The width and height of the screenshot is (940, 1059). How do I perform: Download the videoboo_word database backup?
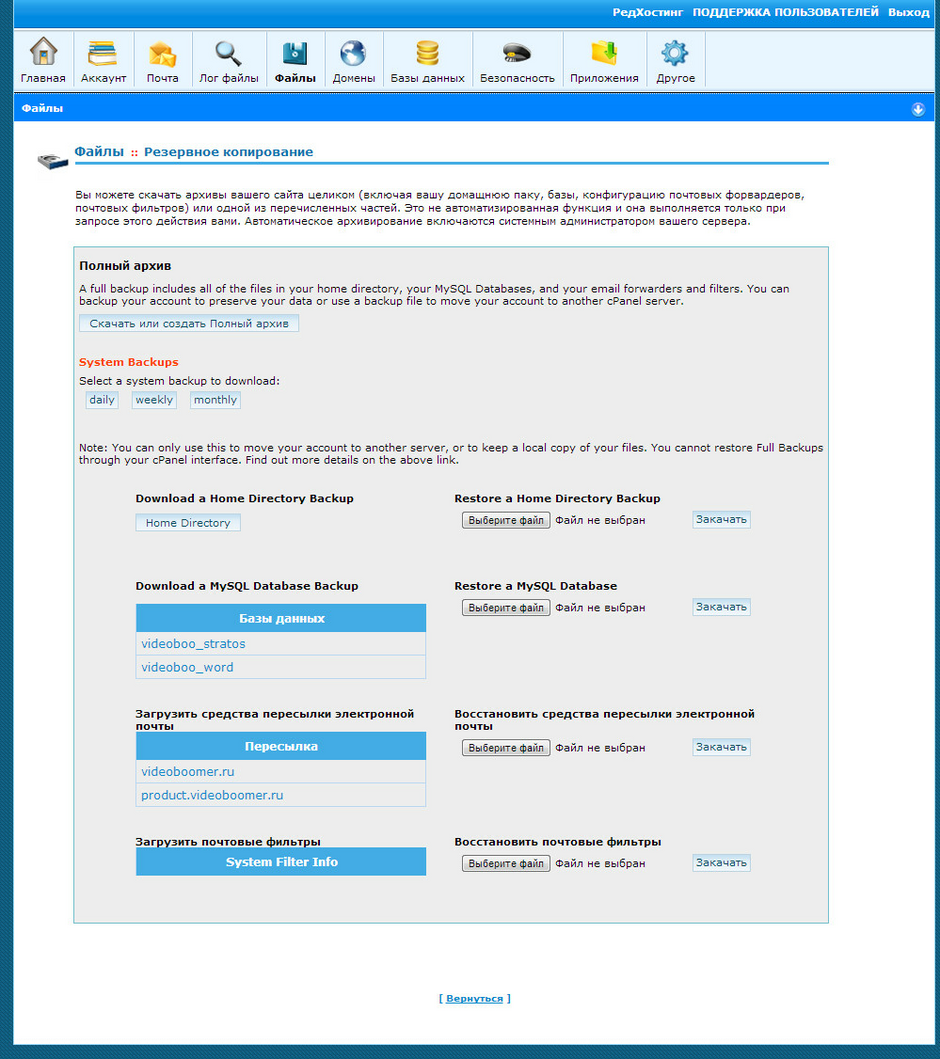coord(187,667)
